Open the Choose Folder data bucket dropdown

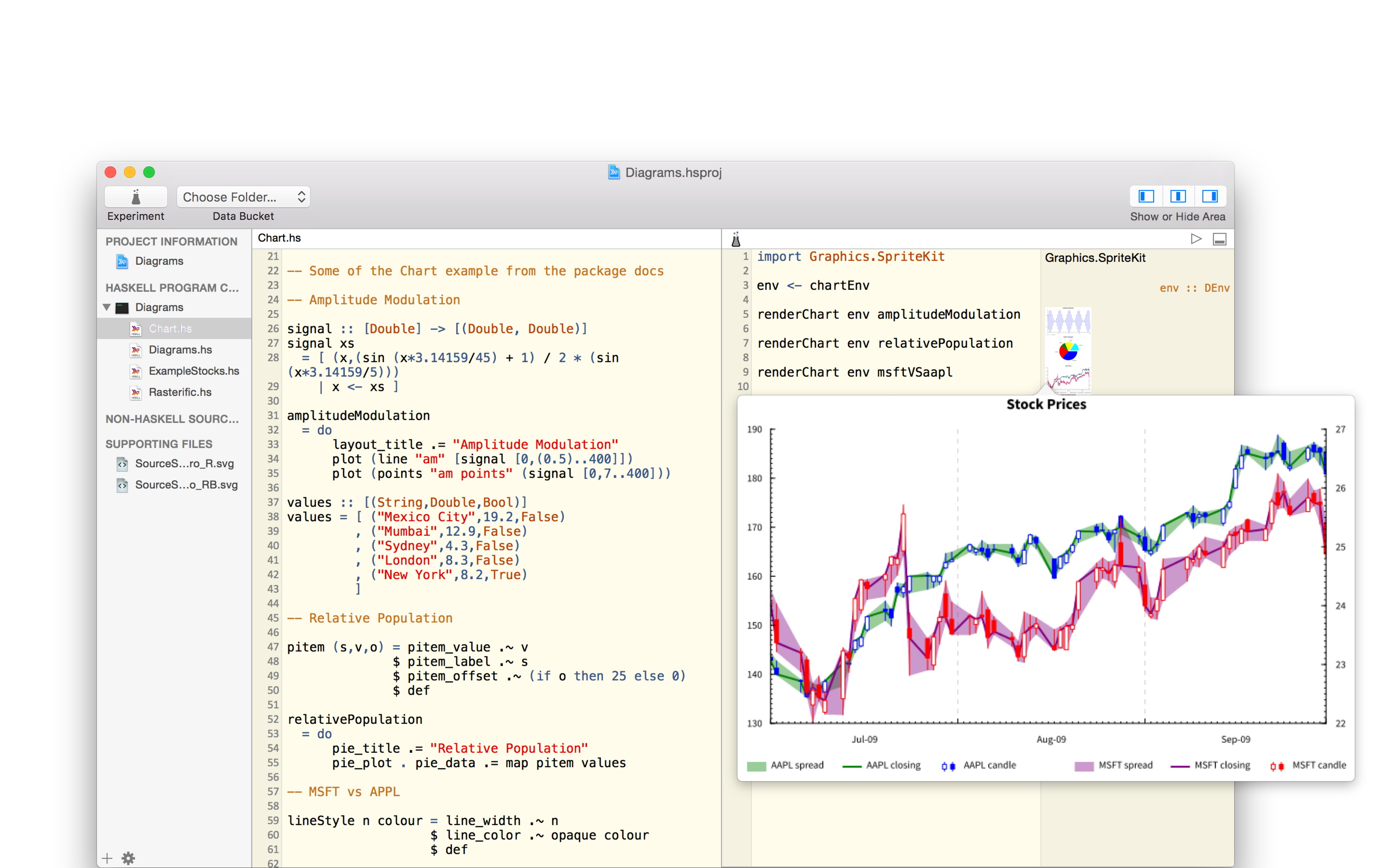pos(244,197)
